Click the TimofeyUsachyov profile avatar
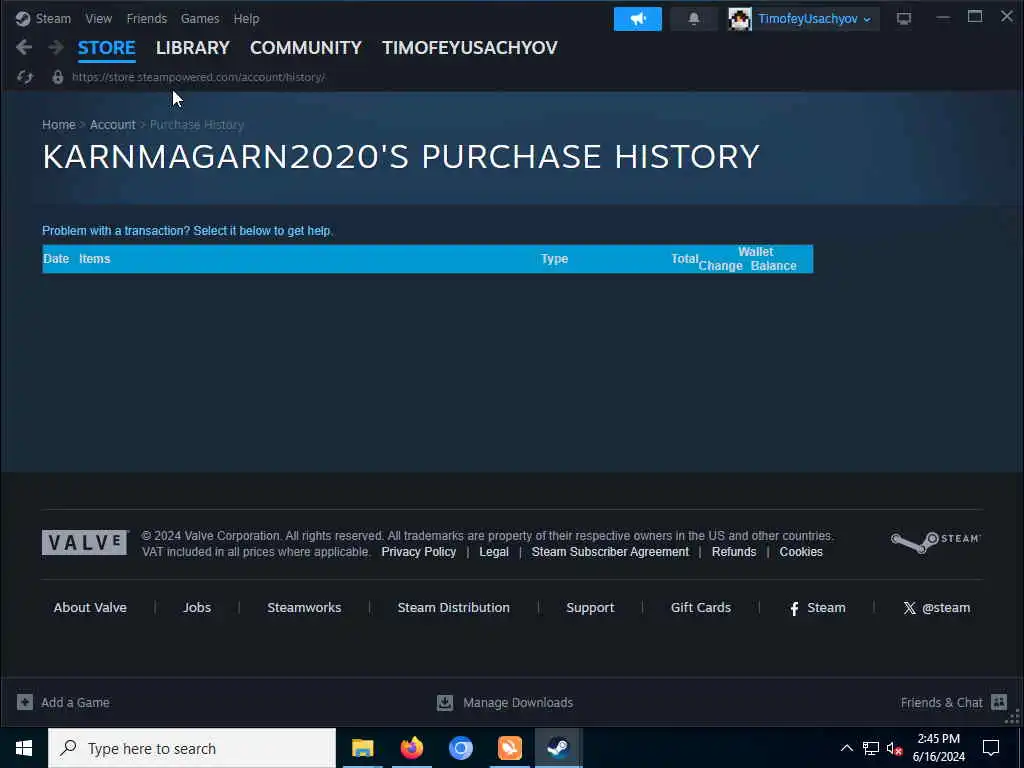 [x=740, y=19]
